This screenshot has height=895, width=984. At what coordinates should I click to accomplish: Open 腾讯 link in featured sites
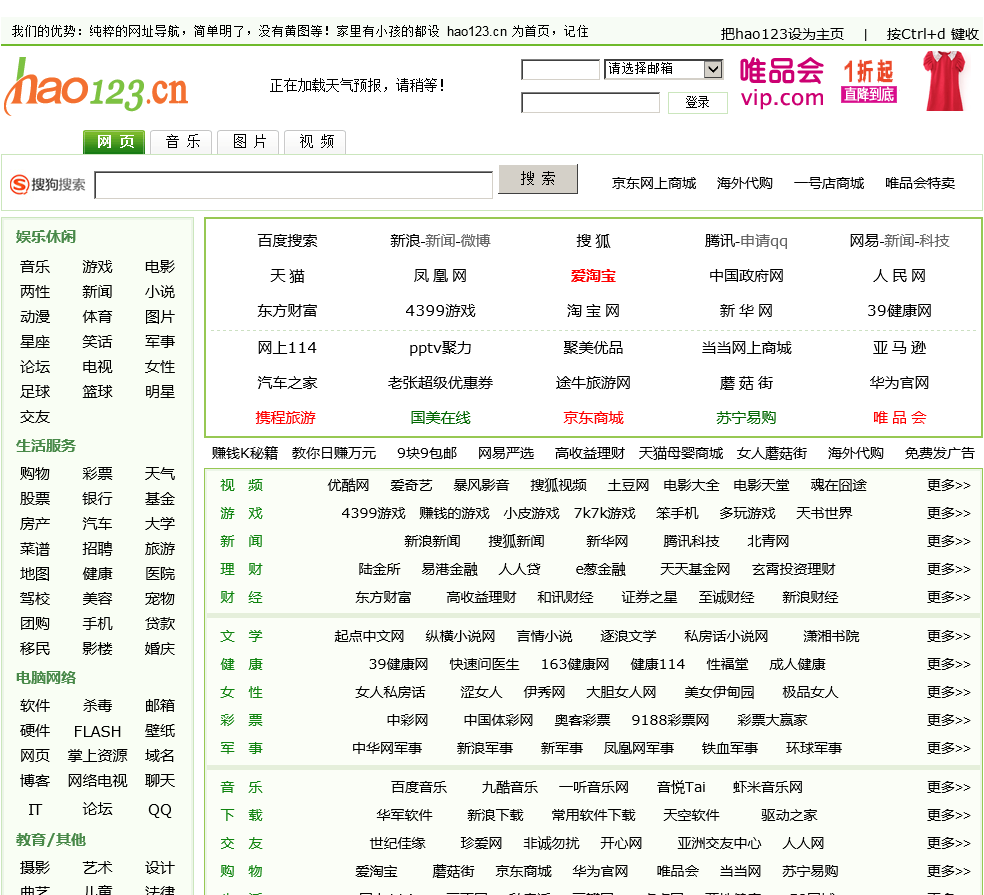pos(719,241)
